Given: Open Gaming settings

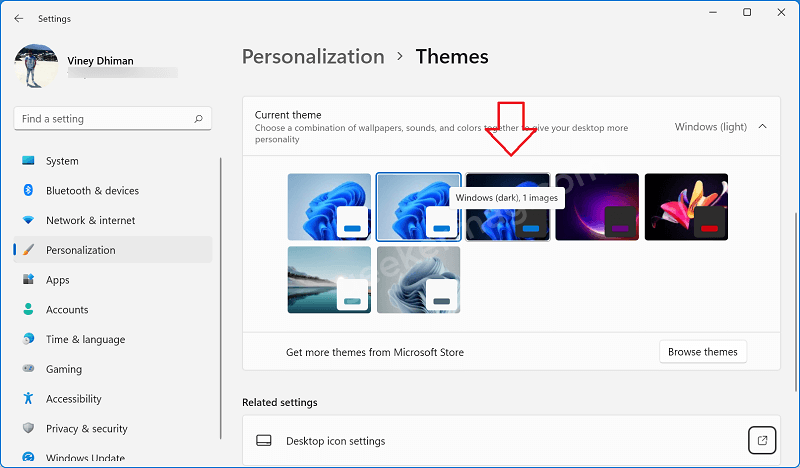Looking at the screenshot, I should click(113, 368).
